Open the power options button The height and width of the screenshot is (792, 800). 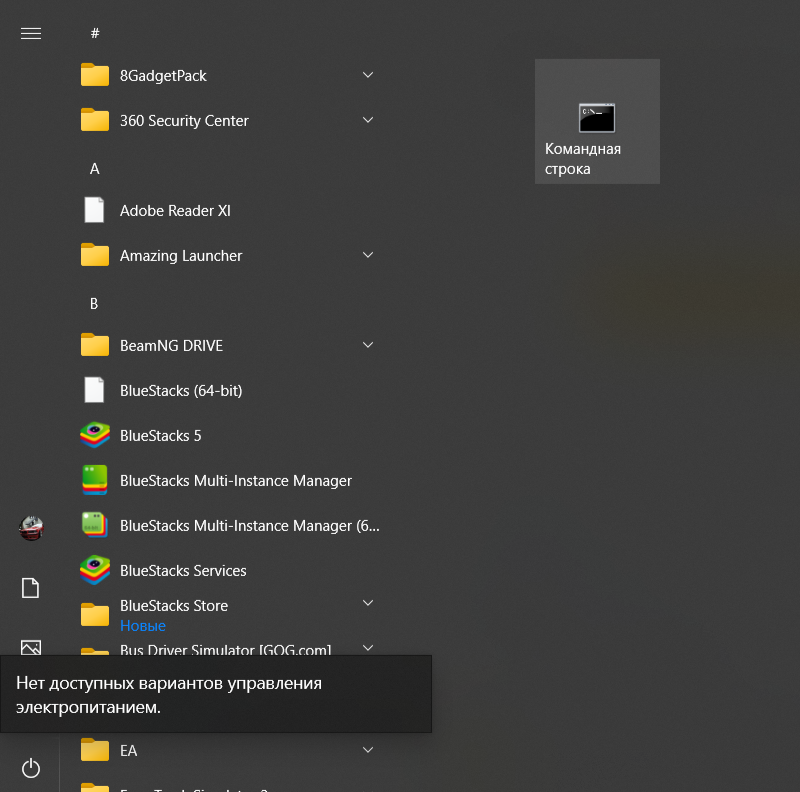[30, 768]
